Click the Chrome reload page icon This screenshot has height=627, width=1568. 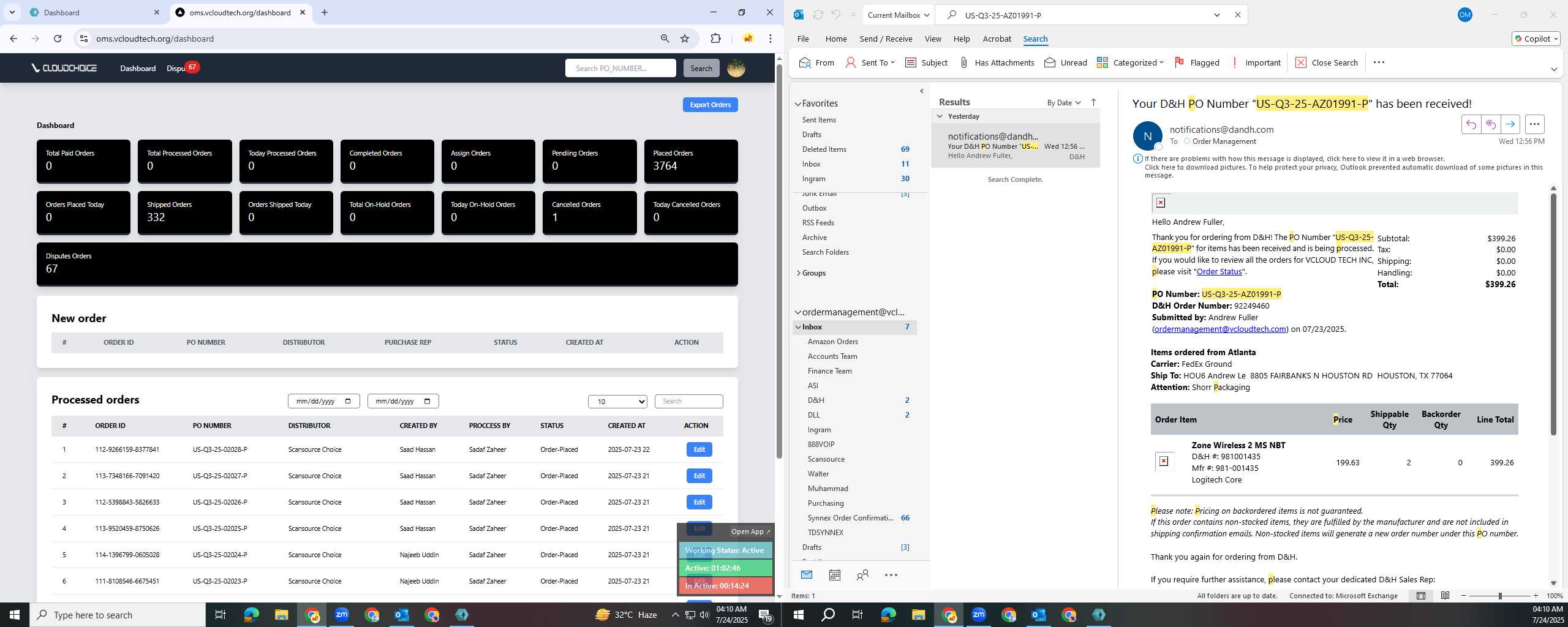click(x=58, y=39)
